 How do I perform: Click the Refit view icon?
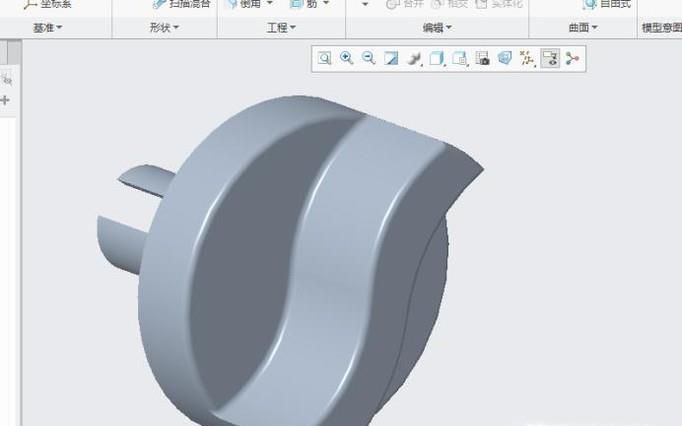pyautogui.click(x=324, y=59)
